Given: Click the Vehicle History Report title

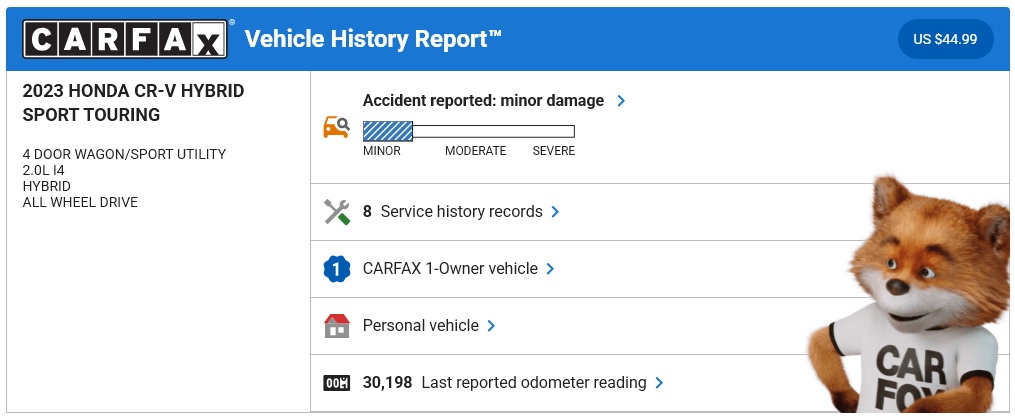Looking at the screenshot, I should click(x=373, y=39).
